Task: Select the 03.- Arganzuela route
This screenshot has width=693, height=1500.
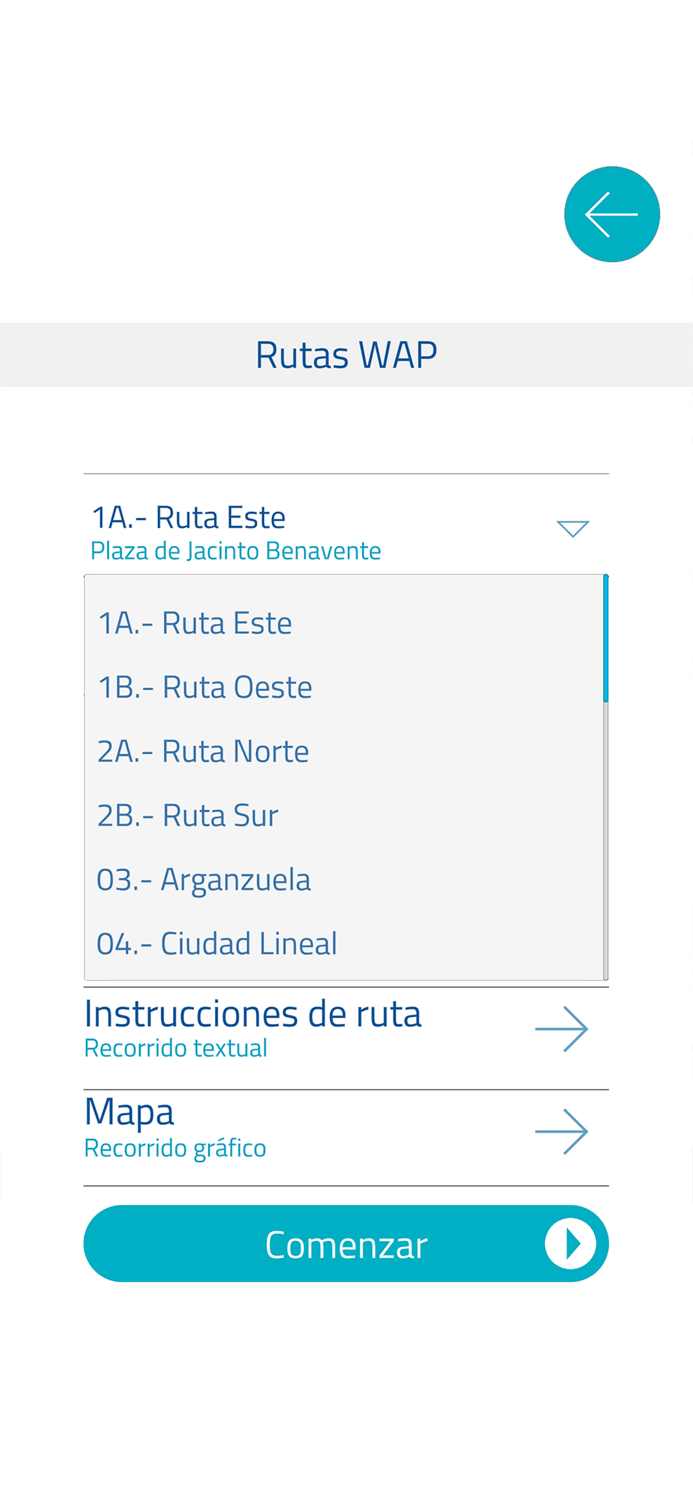Action: tap(203, 878)
